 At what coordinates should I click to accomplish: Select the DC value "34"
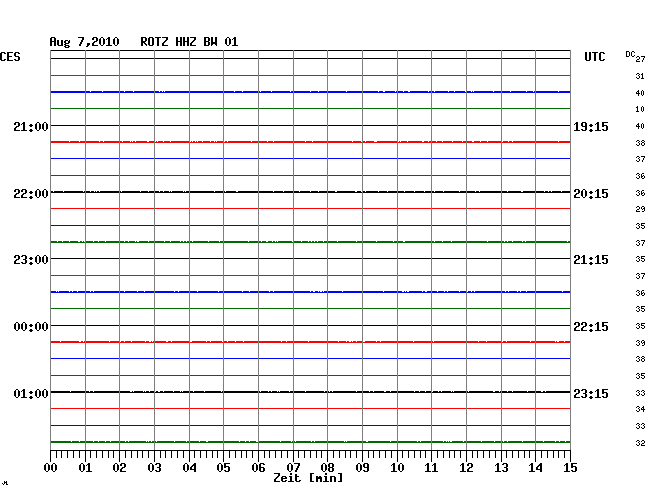coord(640,409)
